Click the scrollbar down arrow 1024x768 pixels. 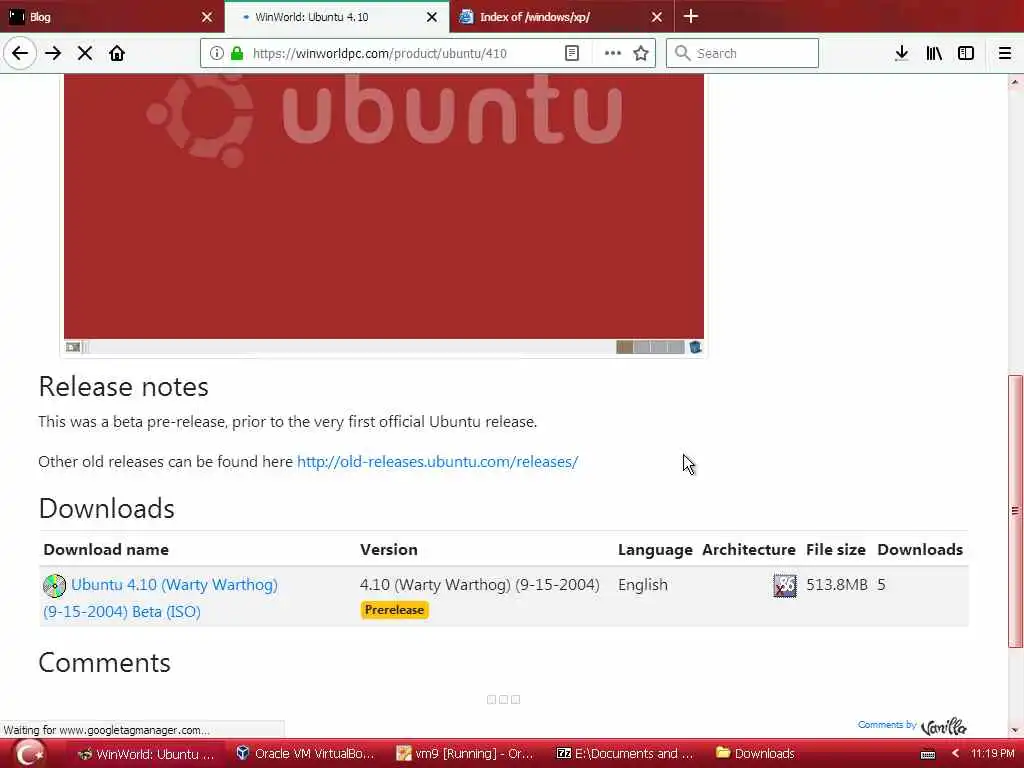1015,729
